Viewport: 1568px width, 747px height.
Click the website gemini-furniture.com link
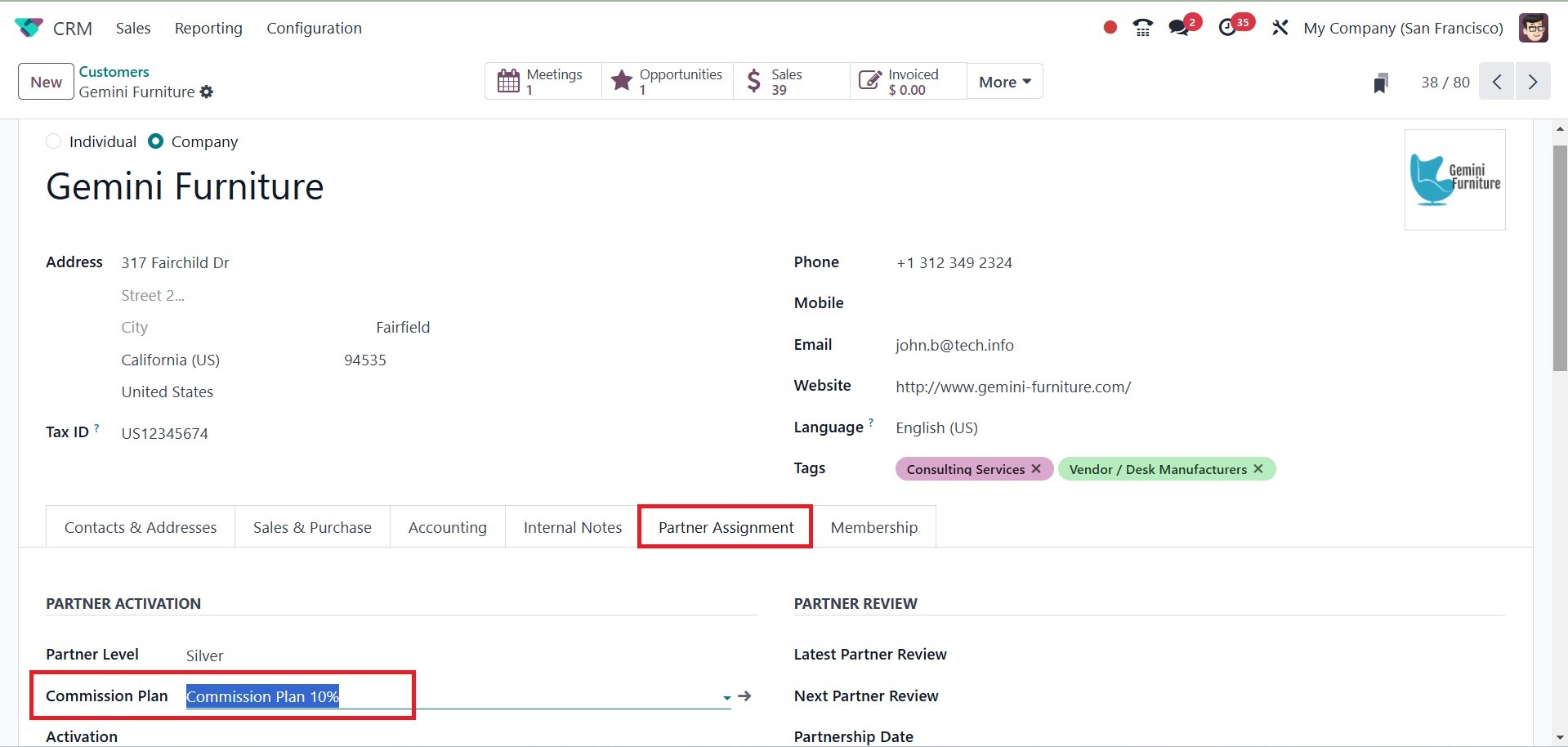[x=1013, y=387]
